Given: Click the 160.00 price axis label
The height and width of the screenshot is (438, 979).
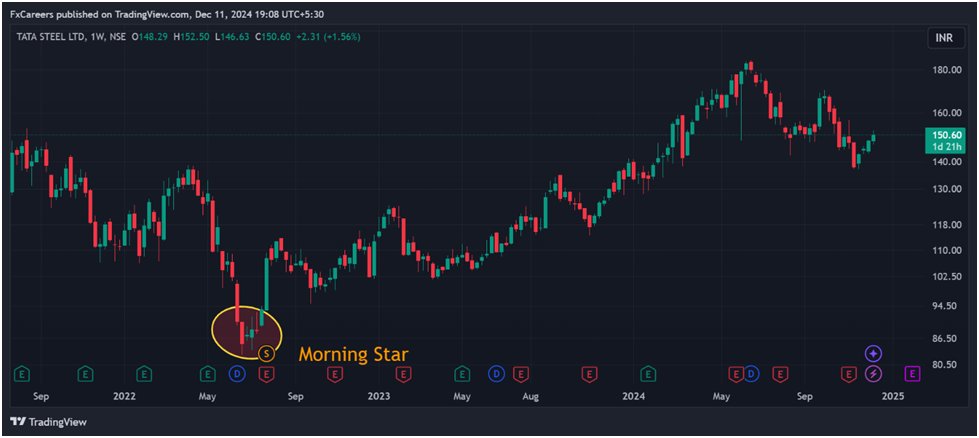Looking at the screenshot, I should coord(947,113).
